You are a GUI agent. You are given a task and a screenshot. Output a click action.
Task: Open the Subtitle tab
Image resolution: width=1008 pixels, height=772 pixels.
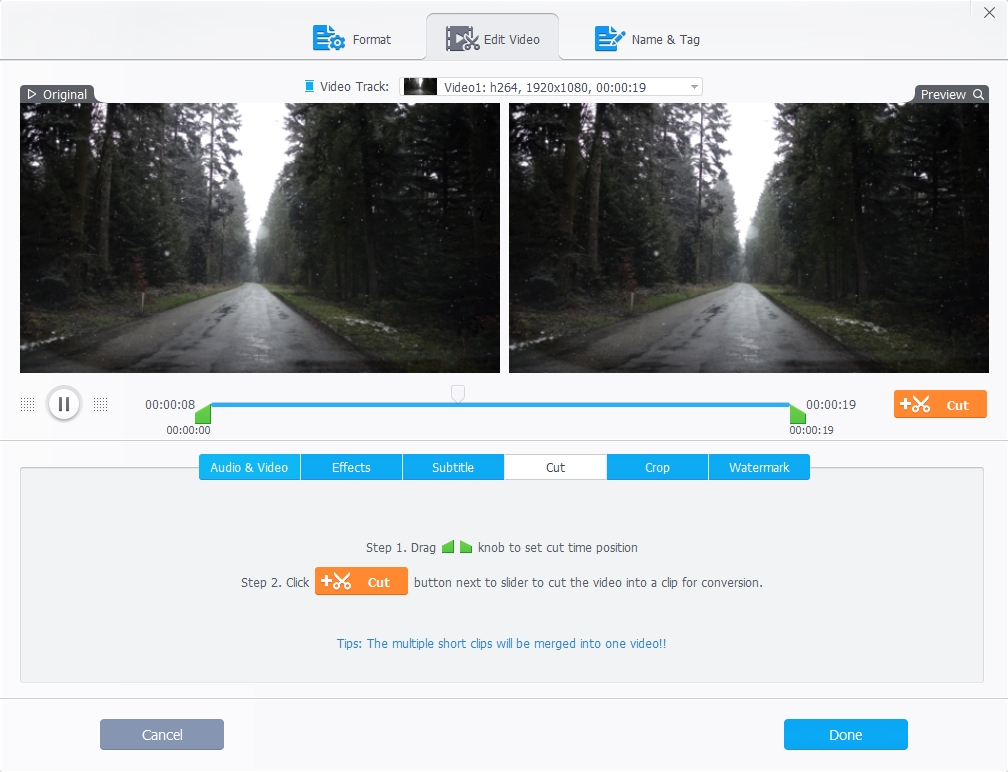point(453,467)
